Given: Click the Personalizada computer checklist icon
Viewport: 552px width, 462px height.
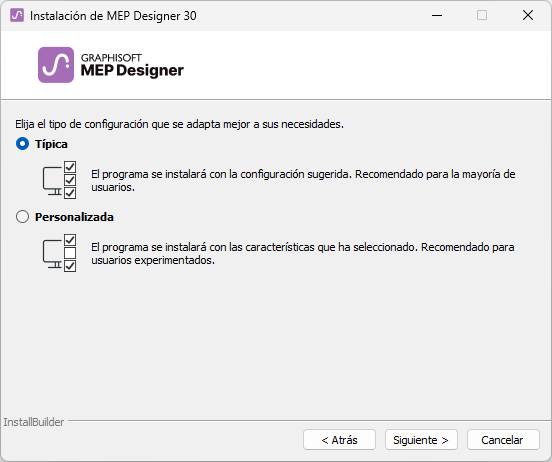Looking at the screenshot, I should (59, 253).
